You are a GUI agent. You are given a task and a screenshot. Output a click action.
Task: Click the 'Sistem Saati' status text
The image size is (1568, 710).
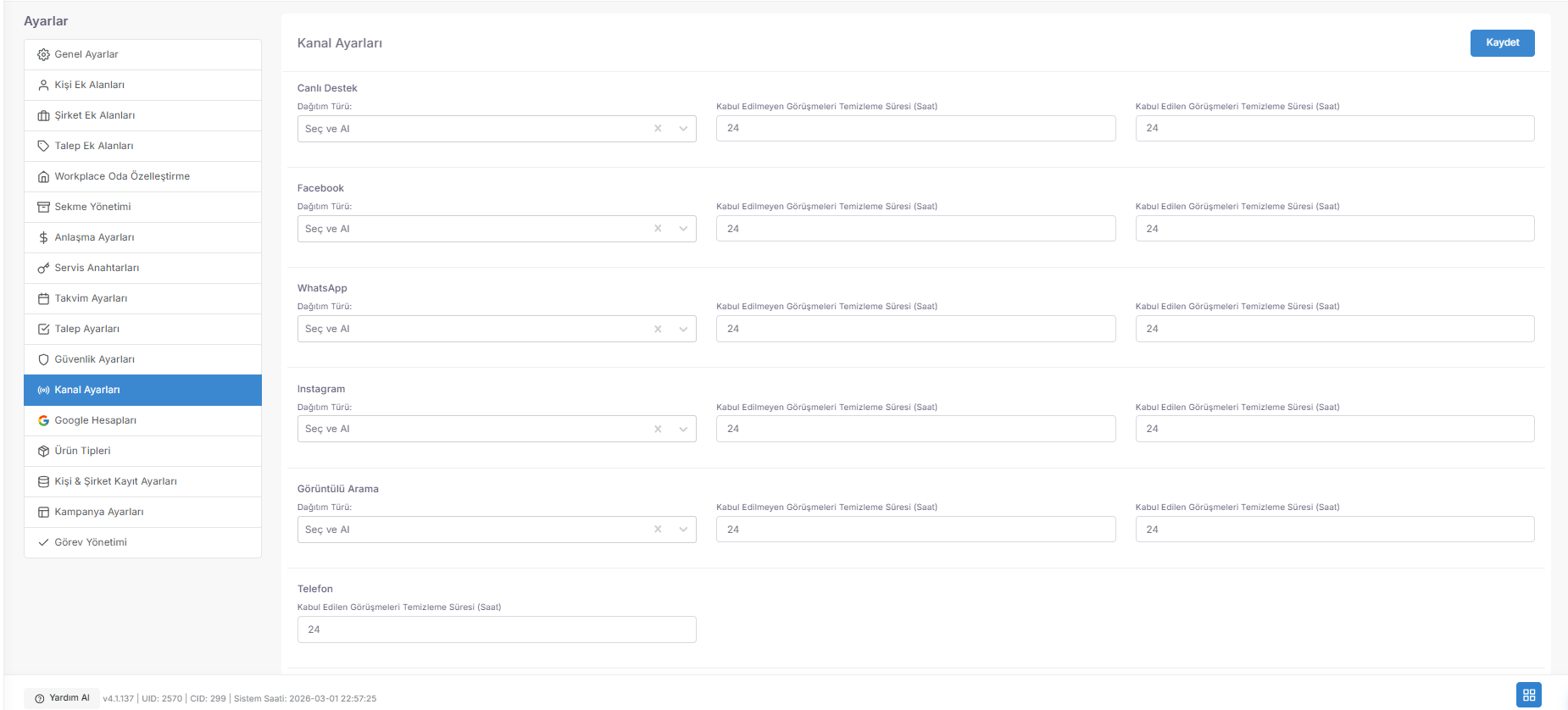305,699
